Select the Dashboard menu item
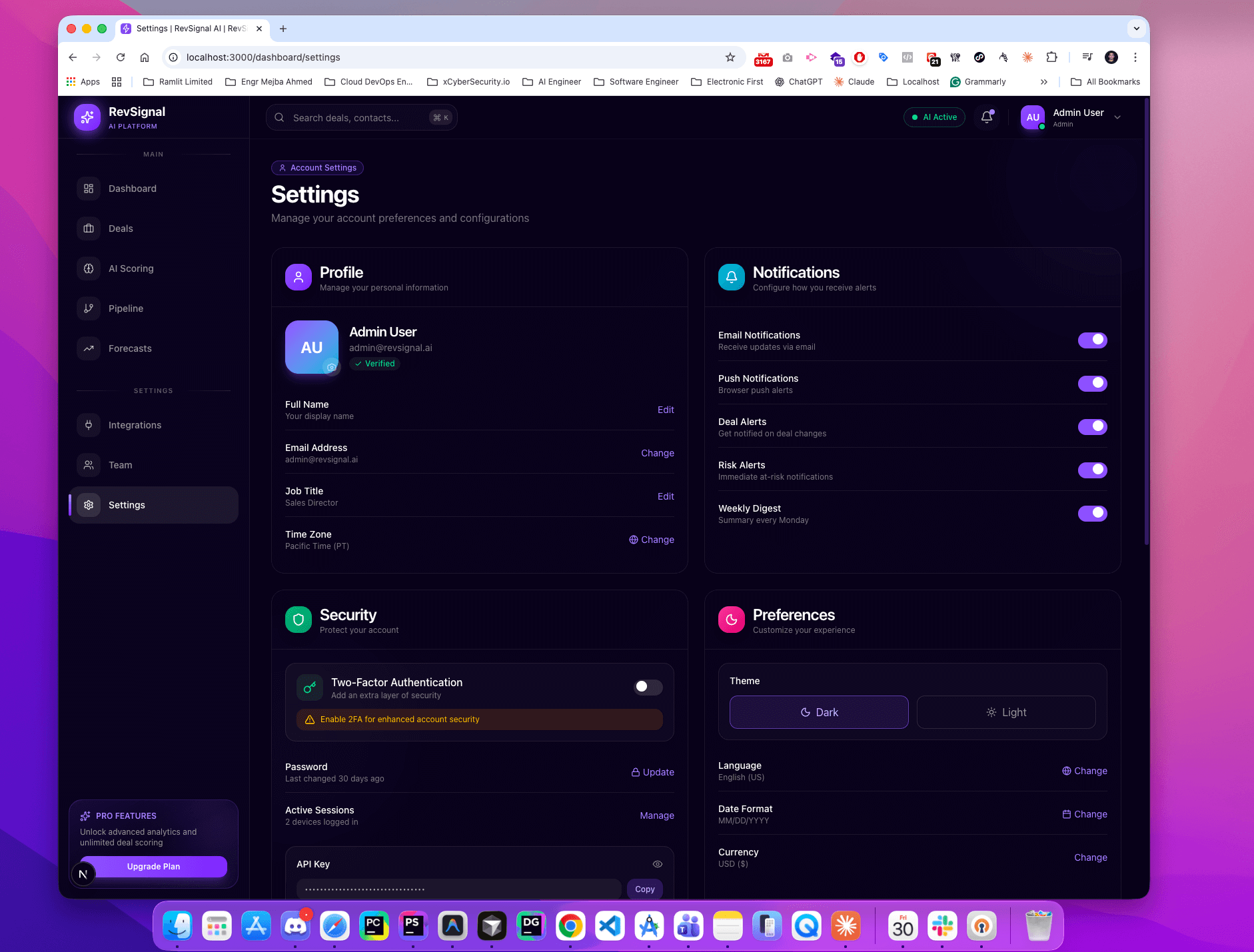The width and height of the screenshot is (1254, 952). coord(133,189)
